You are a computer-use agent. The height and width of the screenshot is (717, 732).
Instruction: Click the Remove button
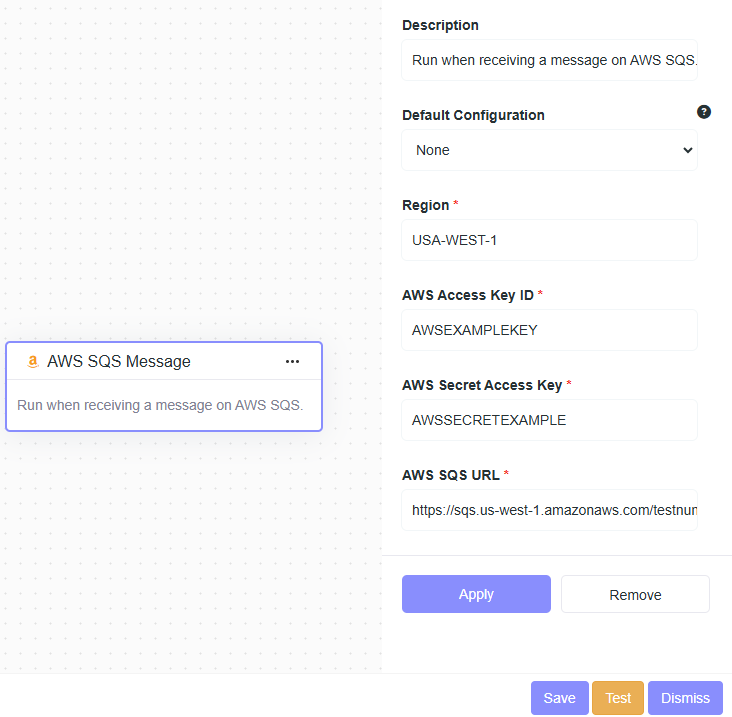(635, 594)
